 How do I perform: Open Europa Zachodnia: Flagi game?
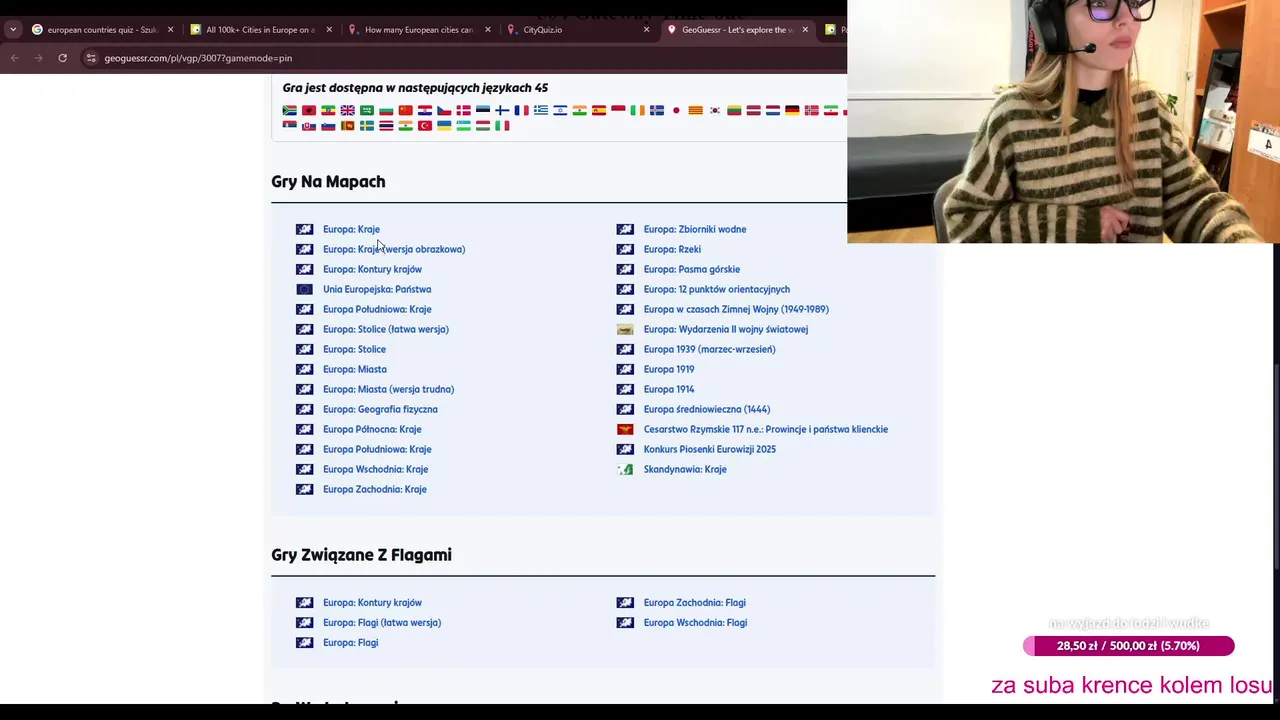click(695, 602)
